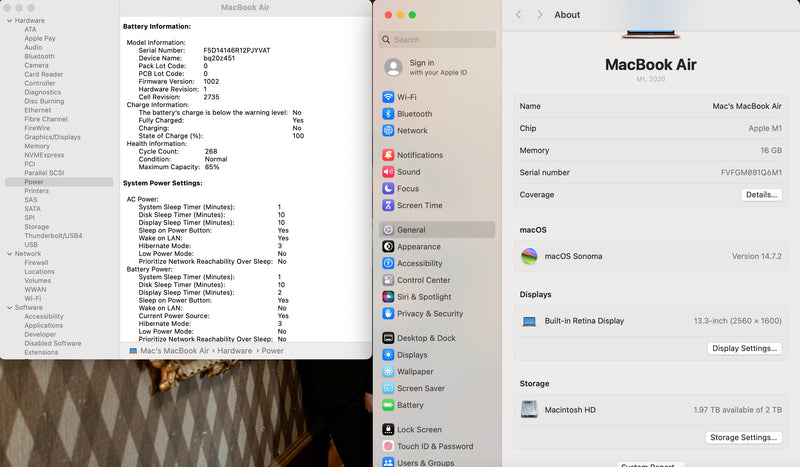
Task: Collapse the Software tree section
Action: [x=9, y=307]
